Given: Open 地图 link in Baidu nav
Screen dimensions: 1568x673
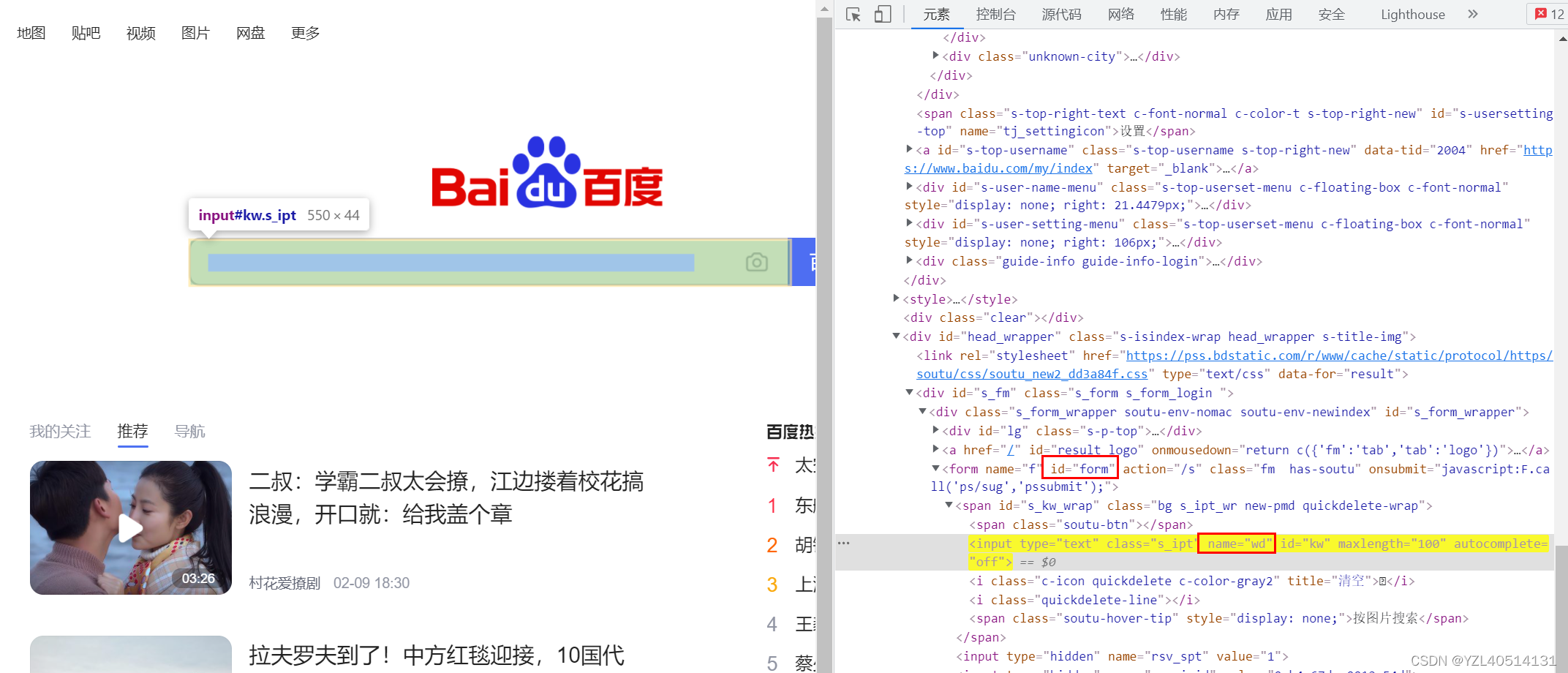Looking at the screenshot, I should point(31,33).
